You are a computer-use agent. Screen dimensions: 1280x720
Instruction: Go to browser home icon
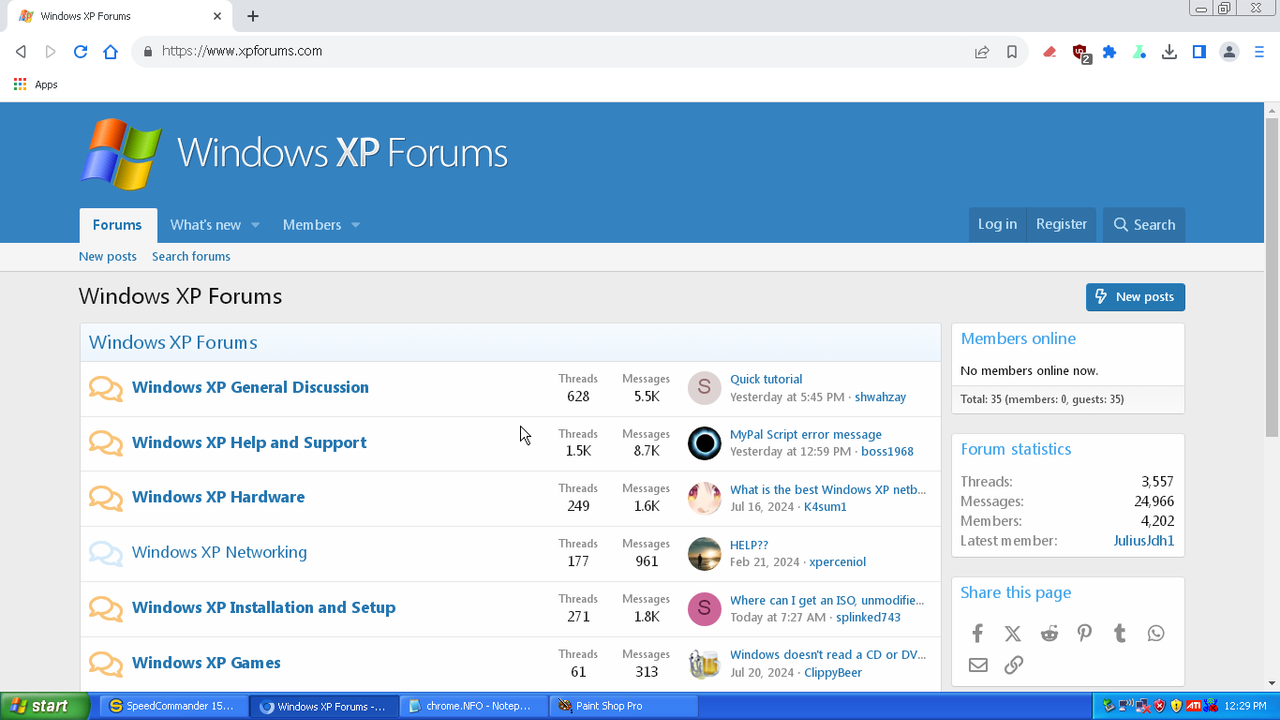[x=111, y=51]
